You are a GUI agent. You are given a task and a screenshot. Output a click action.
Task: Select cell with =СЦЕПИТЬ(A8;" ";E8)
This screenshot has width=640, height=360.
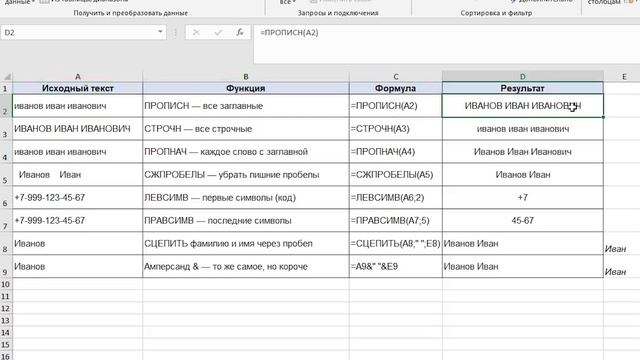(x=396, y=244)
